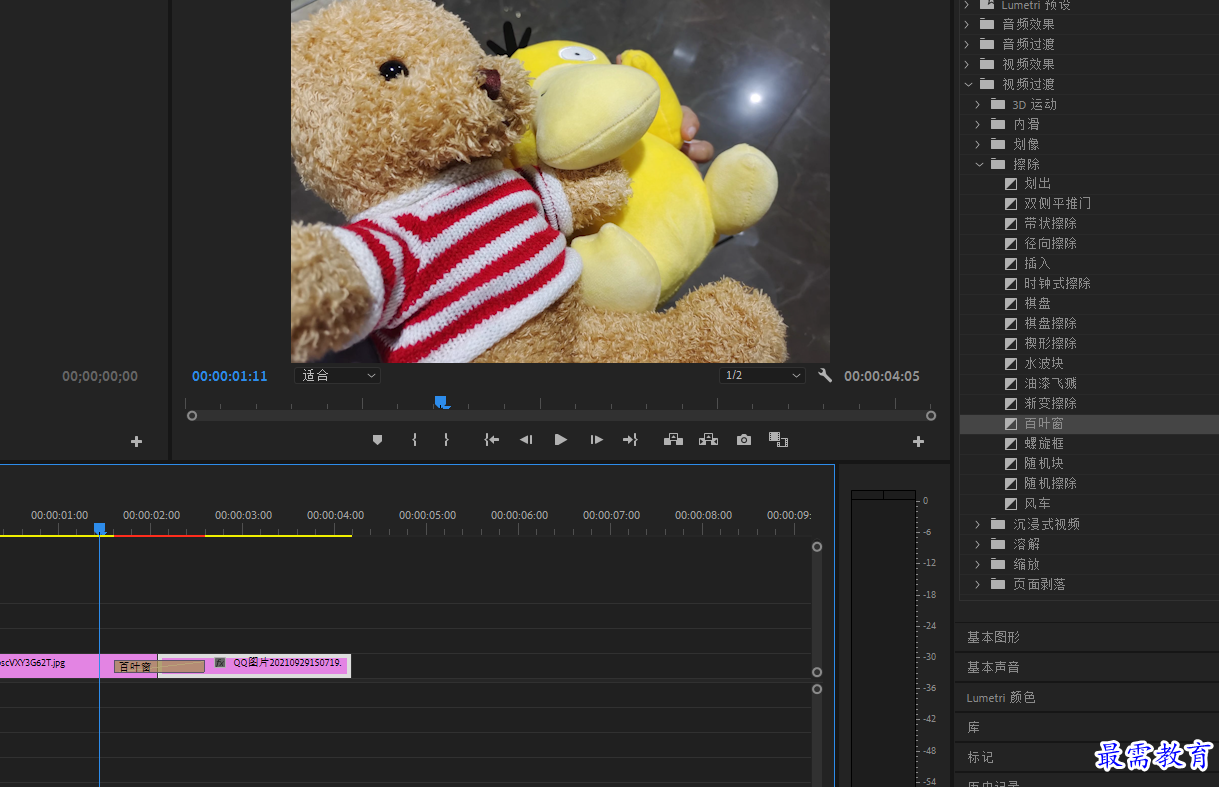Expand the 缩放 subfolder
The height and width of the screenshot is (787, 1219).
click(x=978, y=564)
